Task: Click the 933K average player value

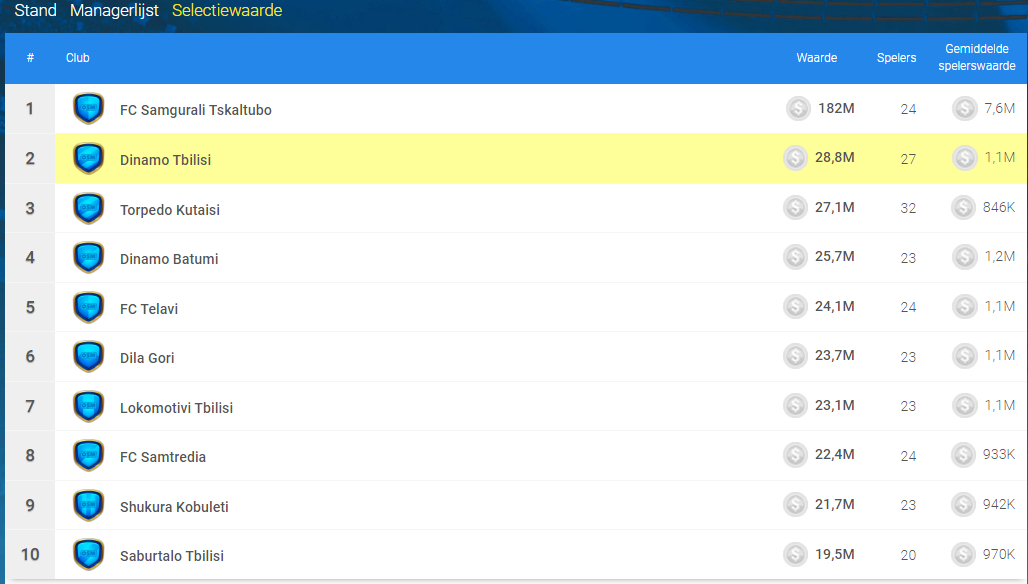Action: (x=998, y=454)
